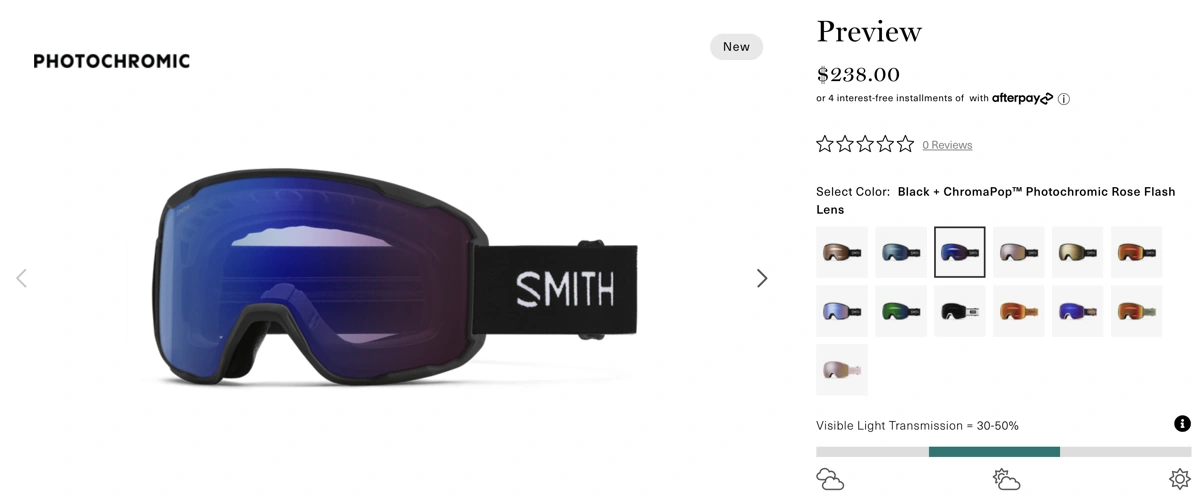The height and width of the screenshot is (500, 1200).
Task: Click the main Smith goggle product image
Action: pyautogui.click(x=395, y=278)
